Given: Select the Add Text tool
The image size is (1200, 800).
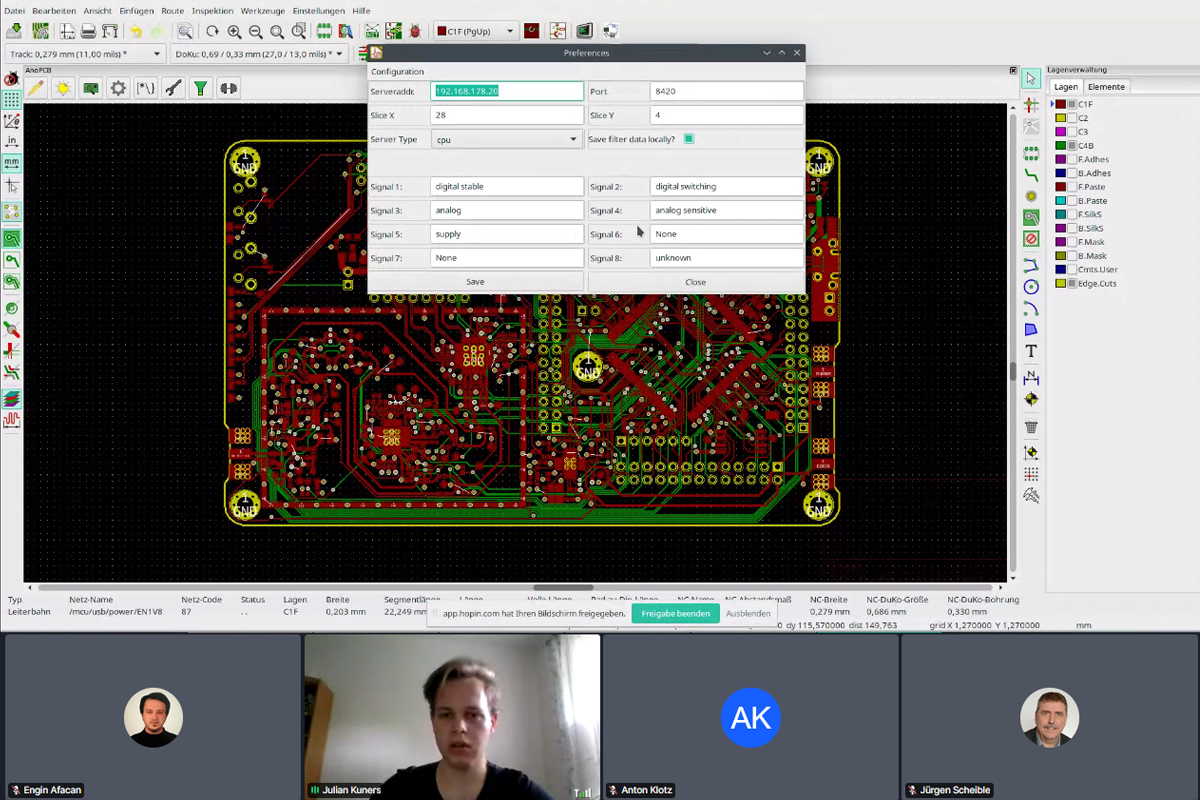Looking at the screenshot, I should [x=1031, y=351].
